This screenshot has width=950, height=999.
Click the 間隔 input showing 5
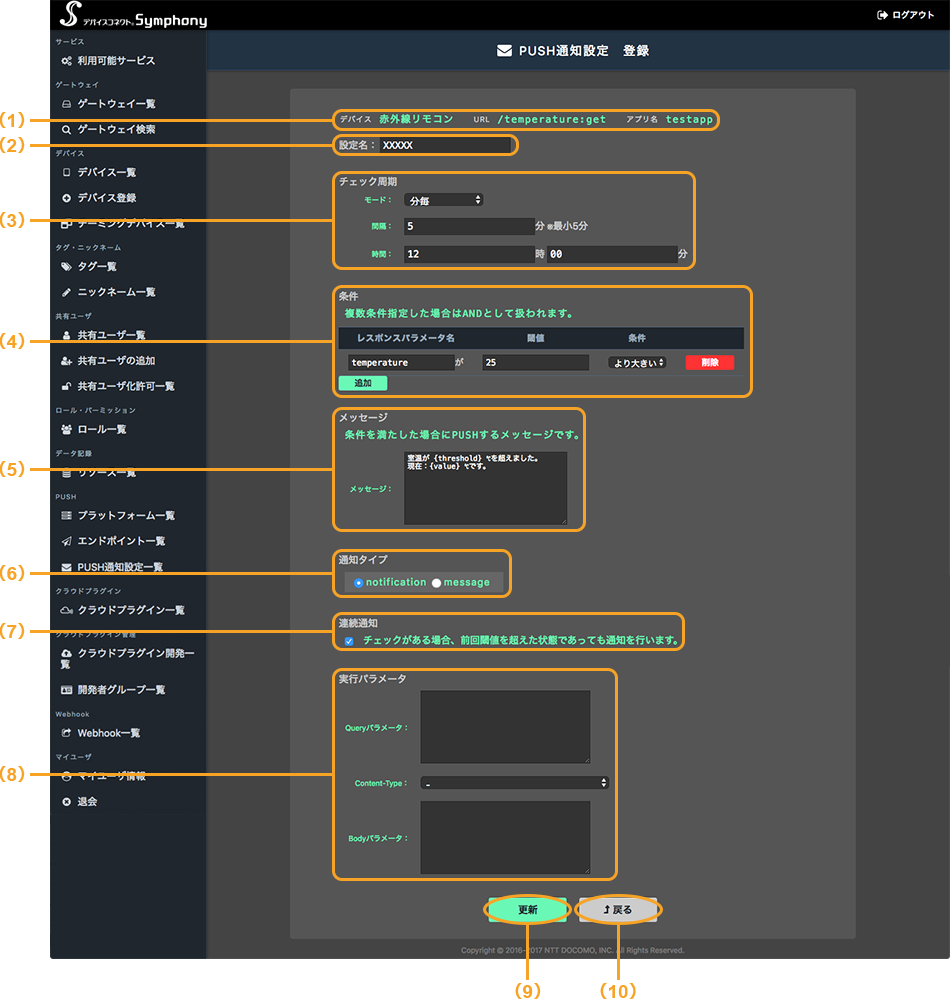469,226
